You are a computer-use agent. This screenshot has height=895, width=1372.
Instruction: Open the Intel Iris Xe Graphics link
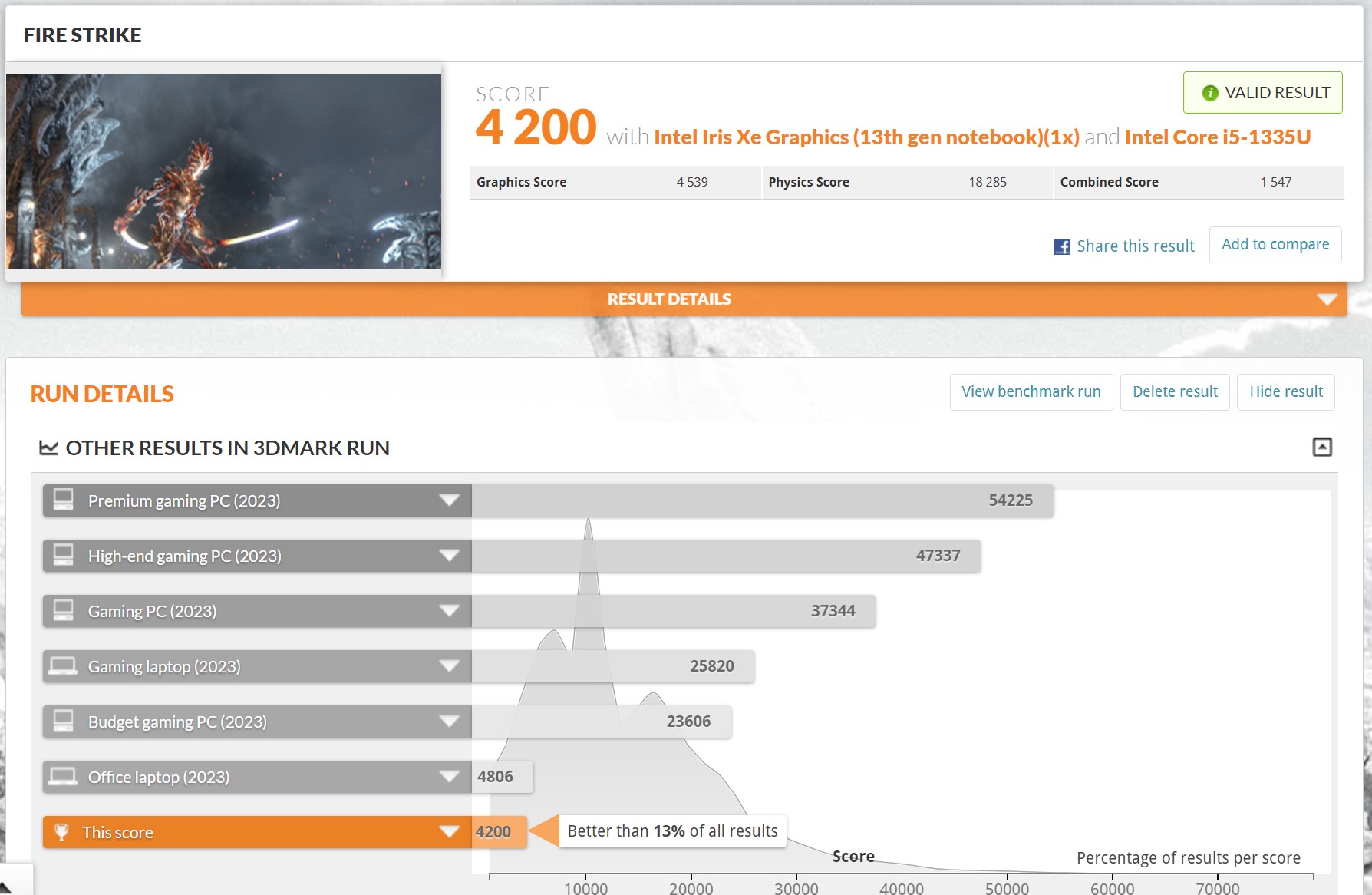866,137
